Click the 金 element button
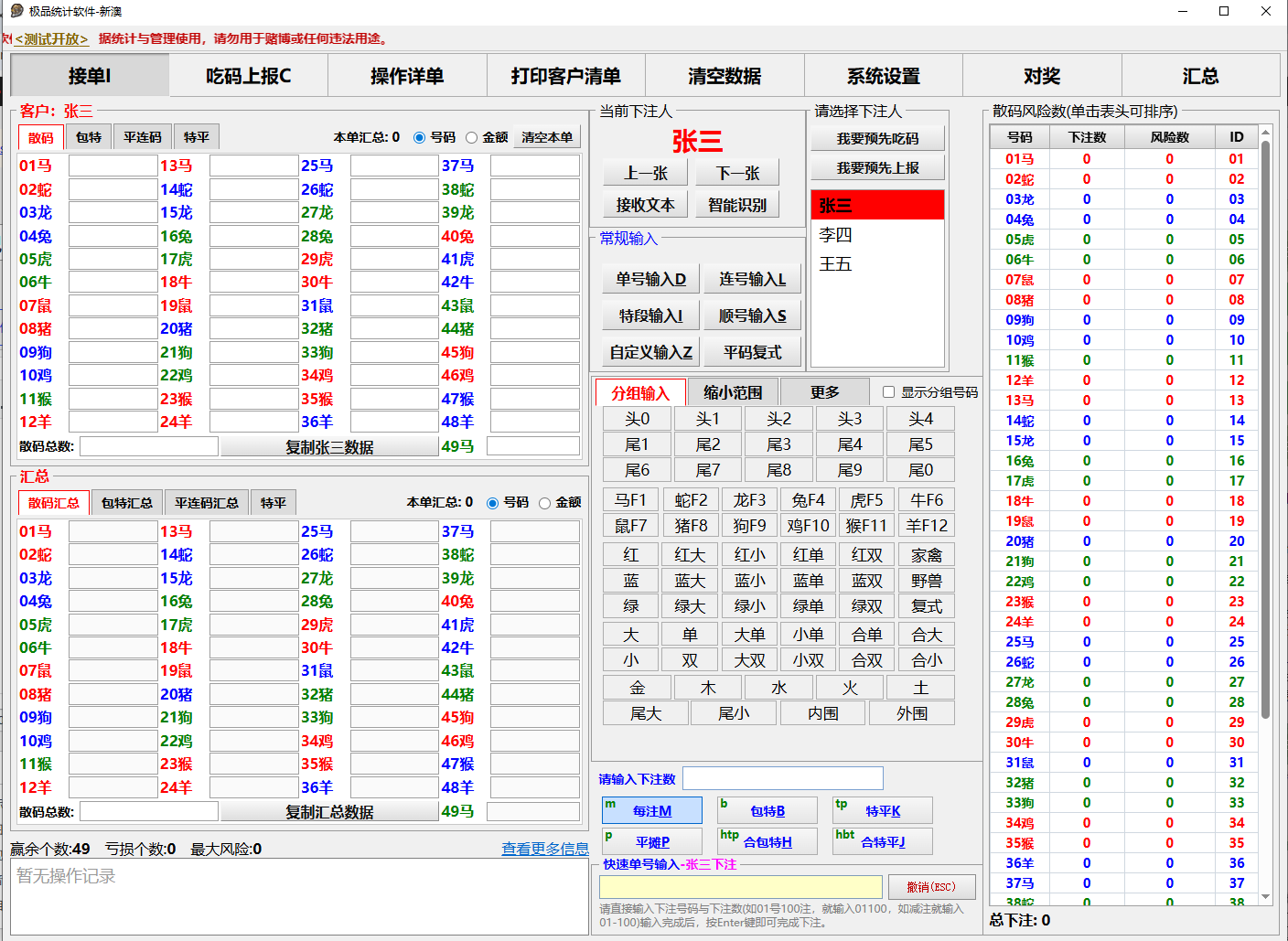Image resolution: width=1288 pixels, height=941 pixels. (x=638, y=688)
